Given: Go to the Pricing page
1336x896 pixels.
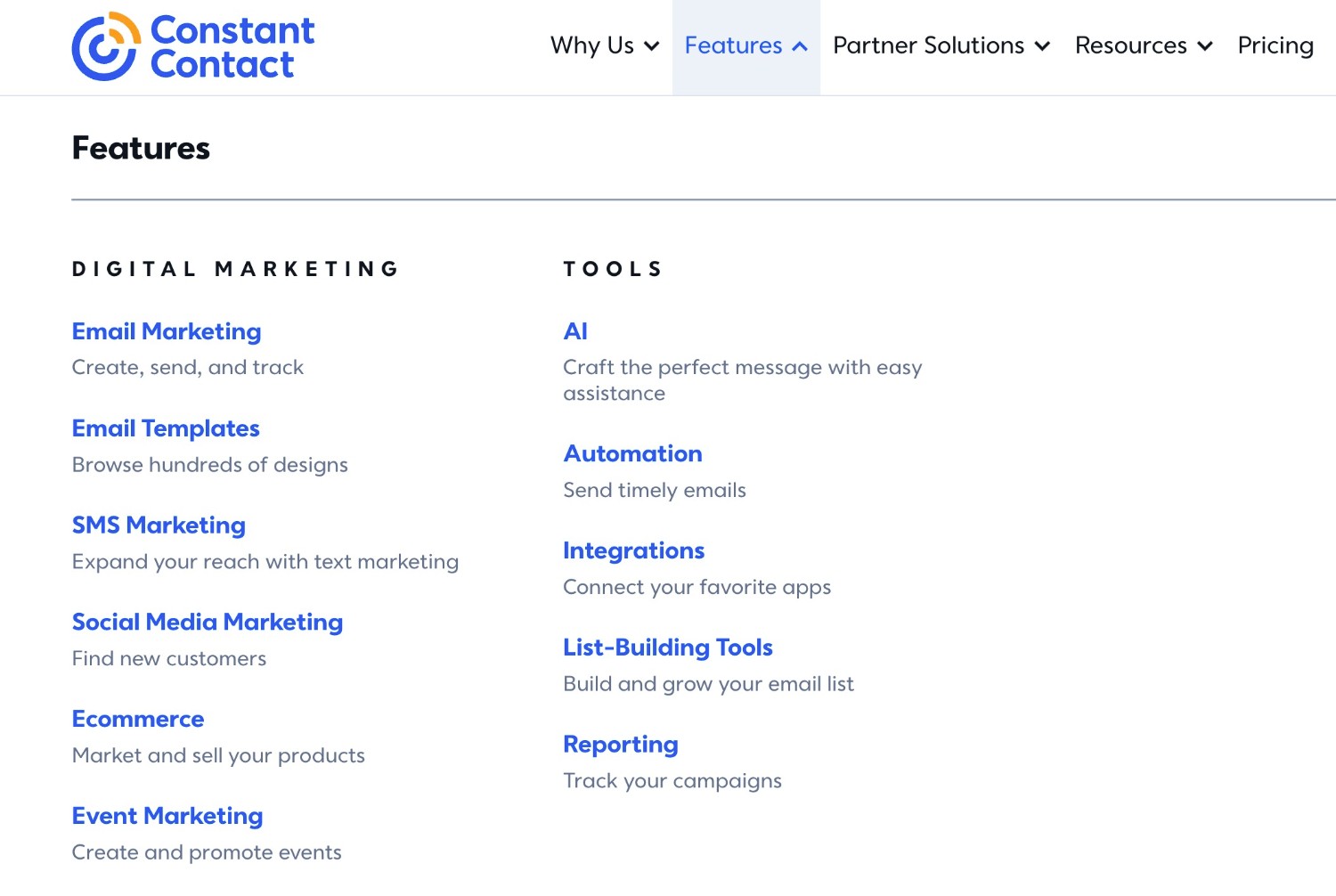Looking at the screenshot, I should click(x=1275, y=45).
